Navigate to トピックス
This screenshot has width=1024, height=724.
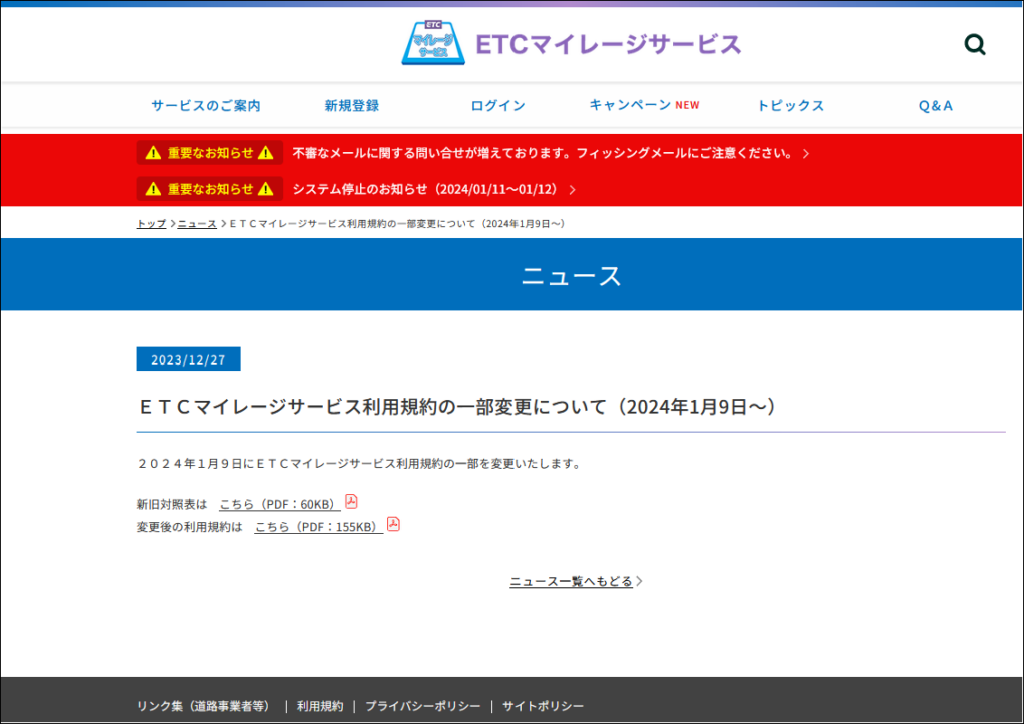coord(790,106)
